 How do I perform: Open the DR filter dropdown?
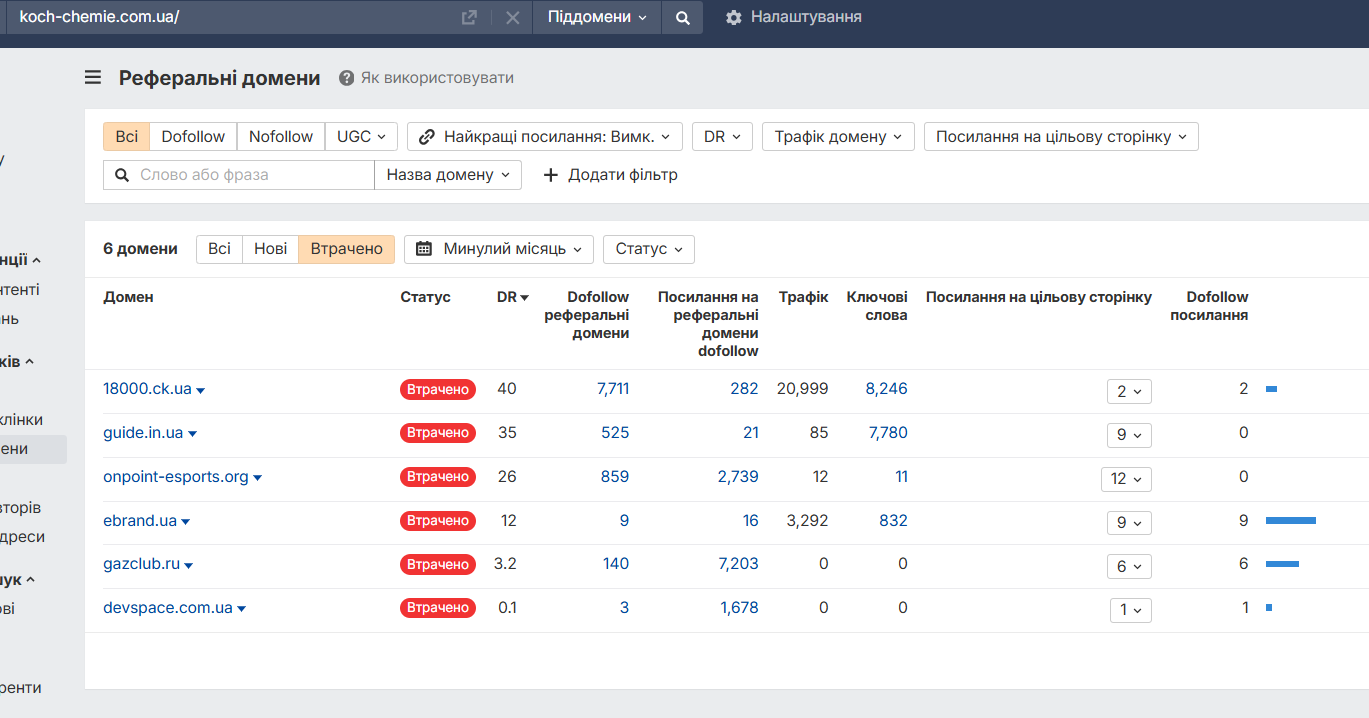(722, 137)
